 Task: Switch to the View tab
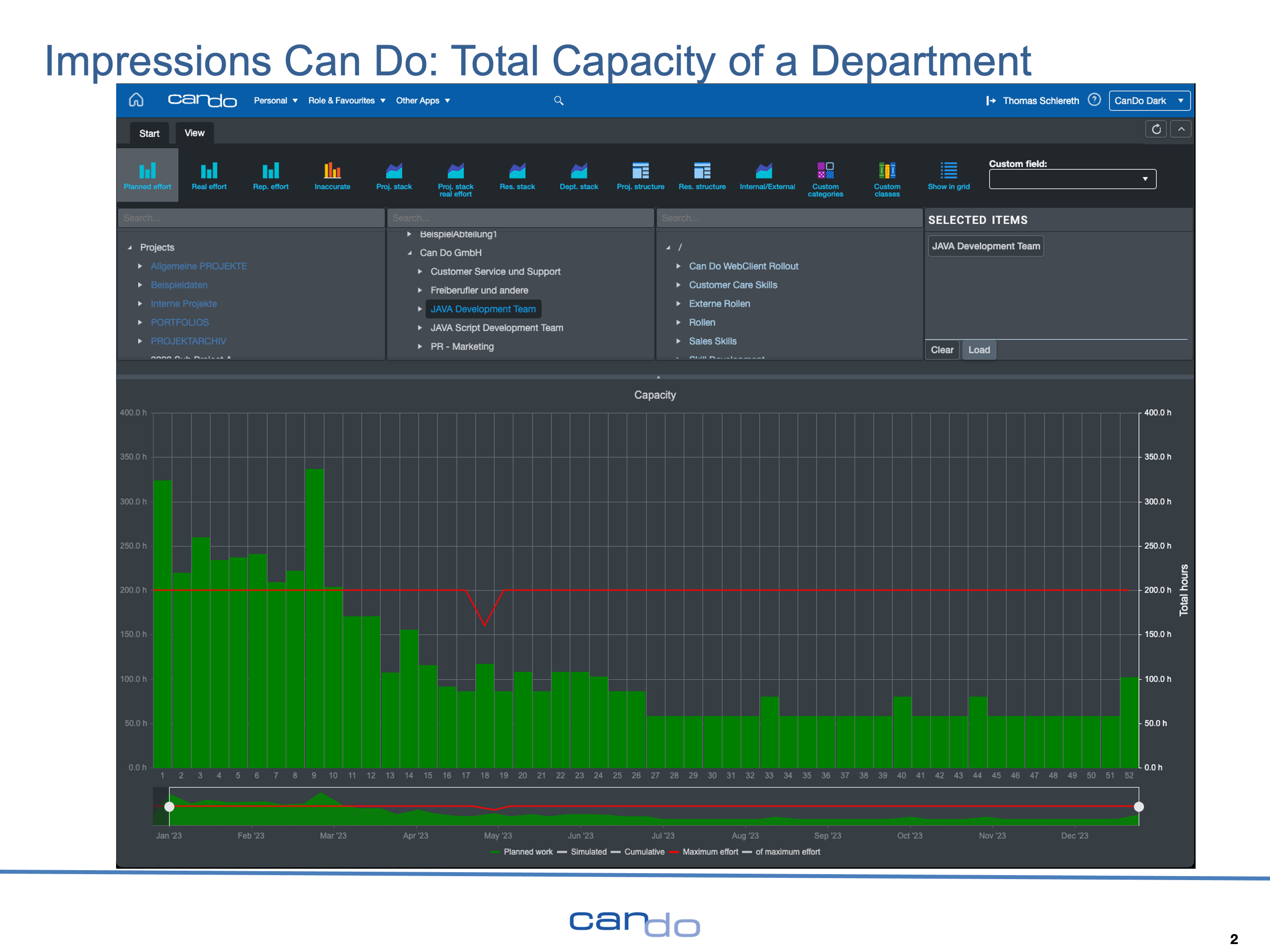pyautogui.click(x=194, y=133)
